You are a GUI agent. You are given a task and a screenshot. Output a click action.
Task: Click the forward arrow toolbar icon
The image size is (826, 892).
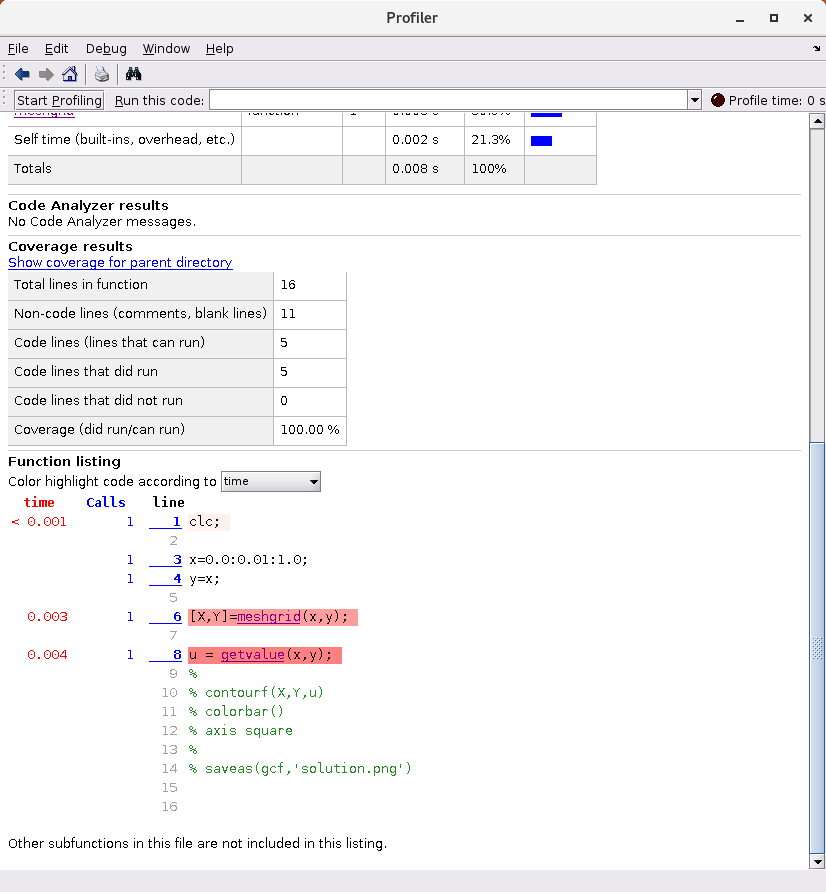46,74
